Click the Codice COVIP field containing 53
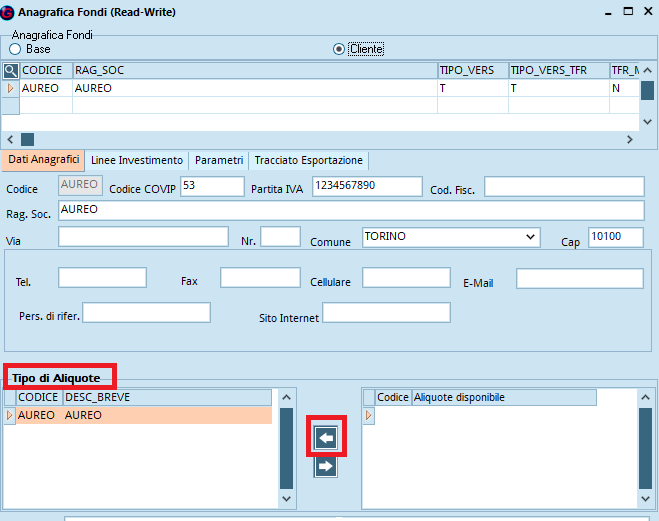659x521 pixels. (212, 186)
